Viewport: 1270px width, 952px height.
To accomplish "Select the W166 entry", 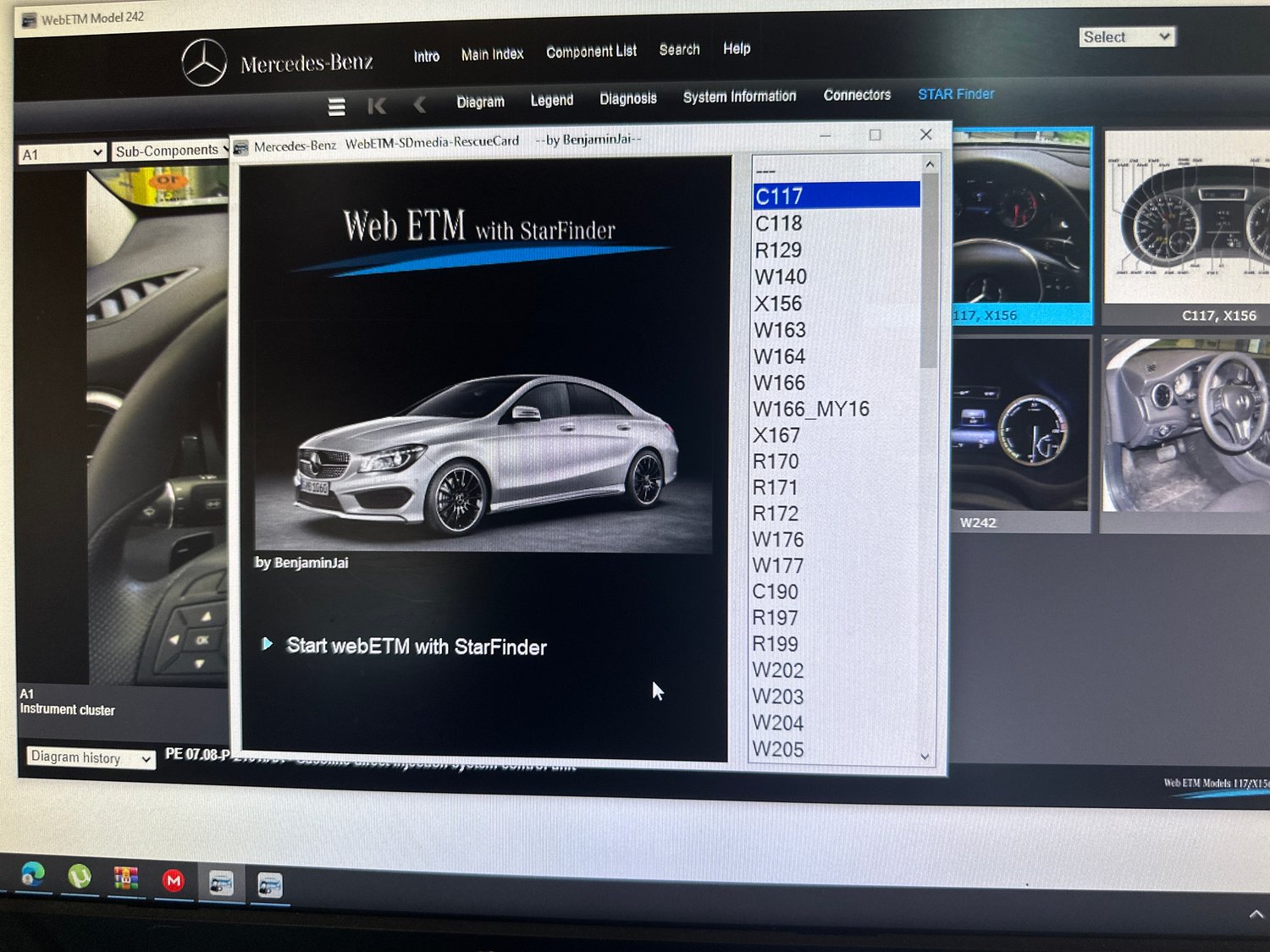I will [837, 382].
